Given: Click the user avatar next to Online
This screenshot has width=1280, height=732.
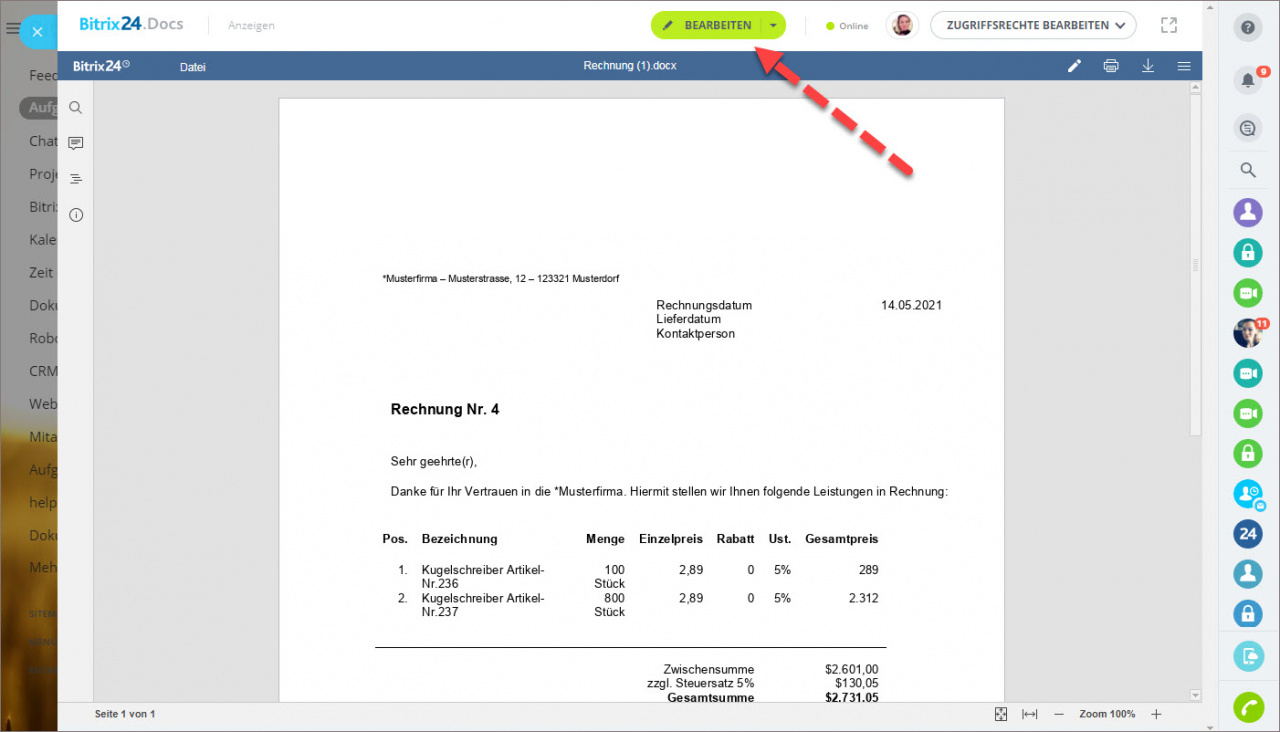Looking at the screenshot, I should point(902,26).
